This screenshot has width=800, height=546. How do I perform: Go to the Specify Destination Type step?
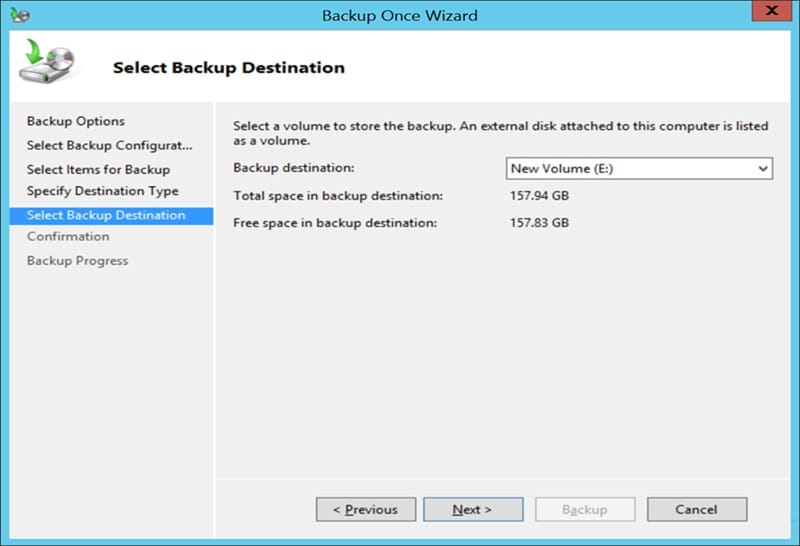[103, 191]
